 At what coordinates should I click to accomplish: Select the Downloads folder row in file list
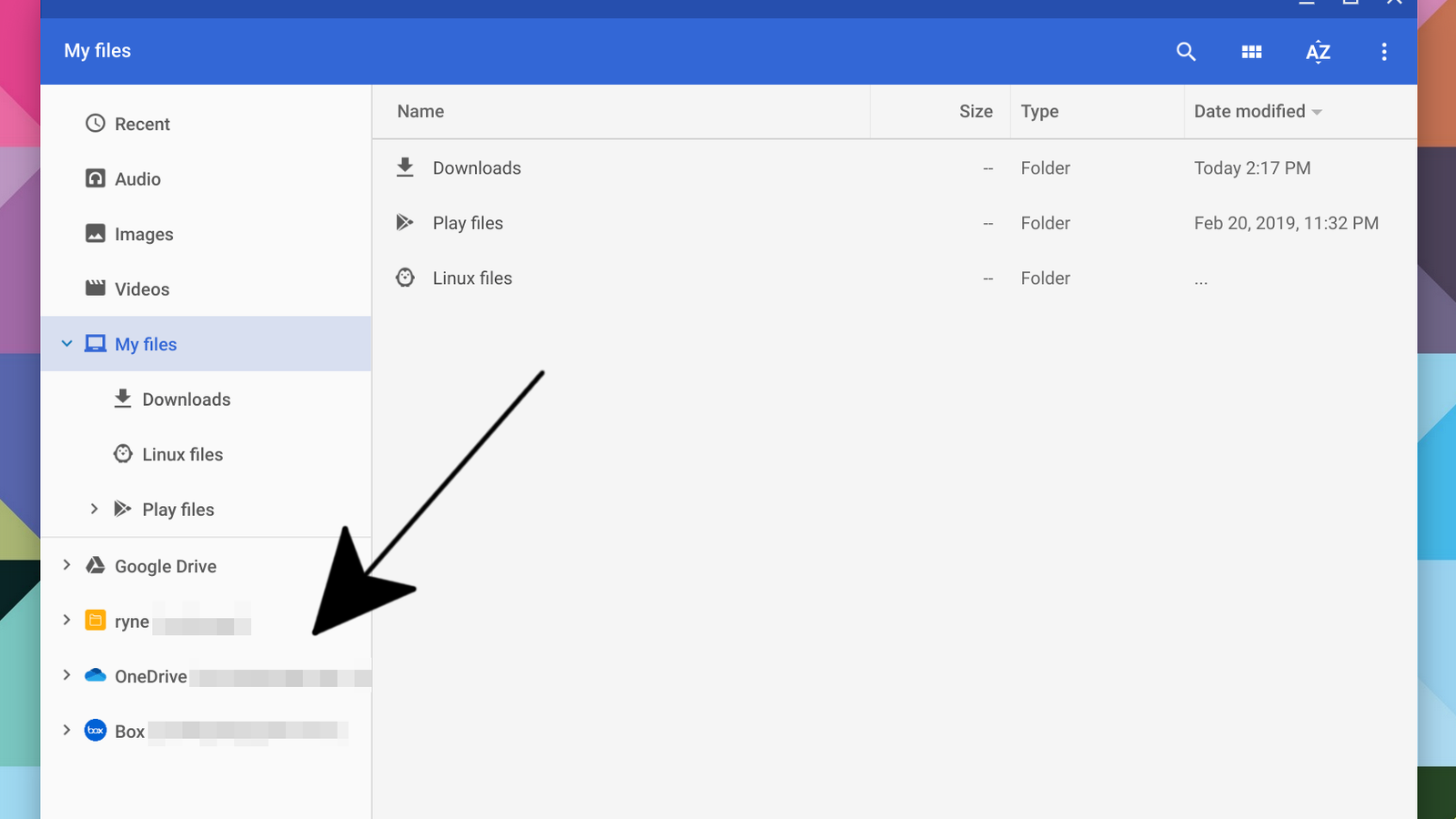[895, 167]
